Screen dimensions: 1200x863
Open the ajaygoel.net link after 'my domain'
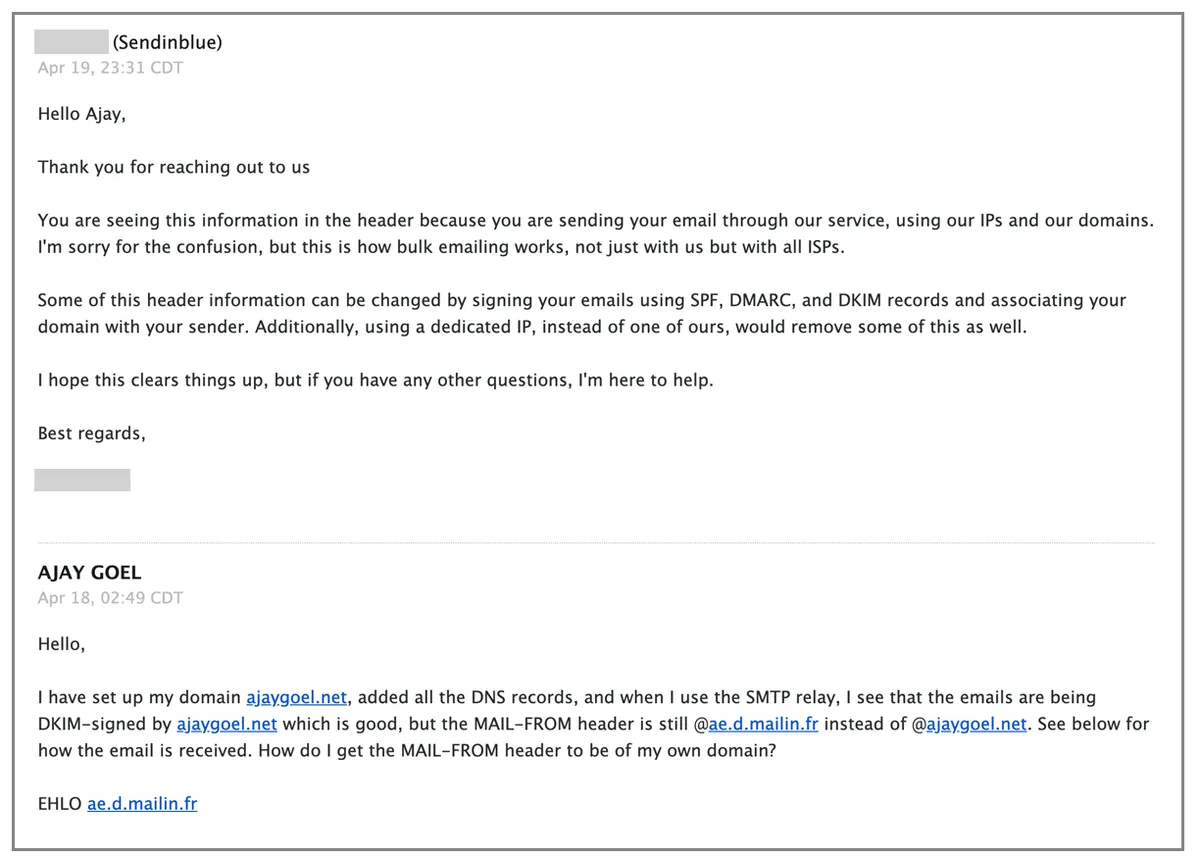point(296,697)
